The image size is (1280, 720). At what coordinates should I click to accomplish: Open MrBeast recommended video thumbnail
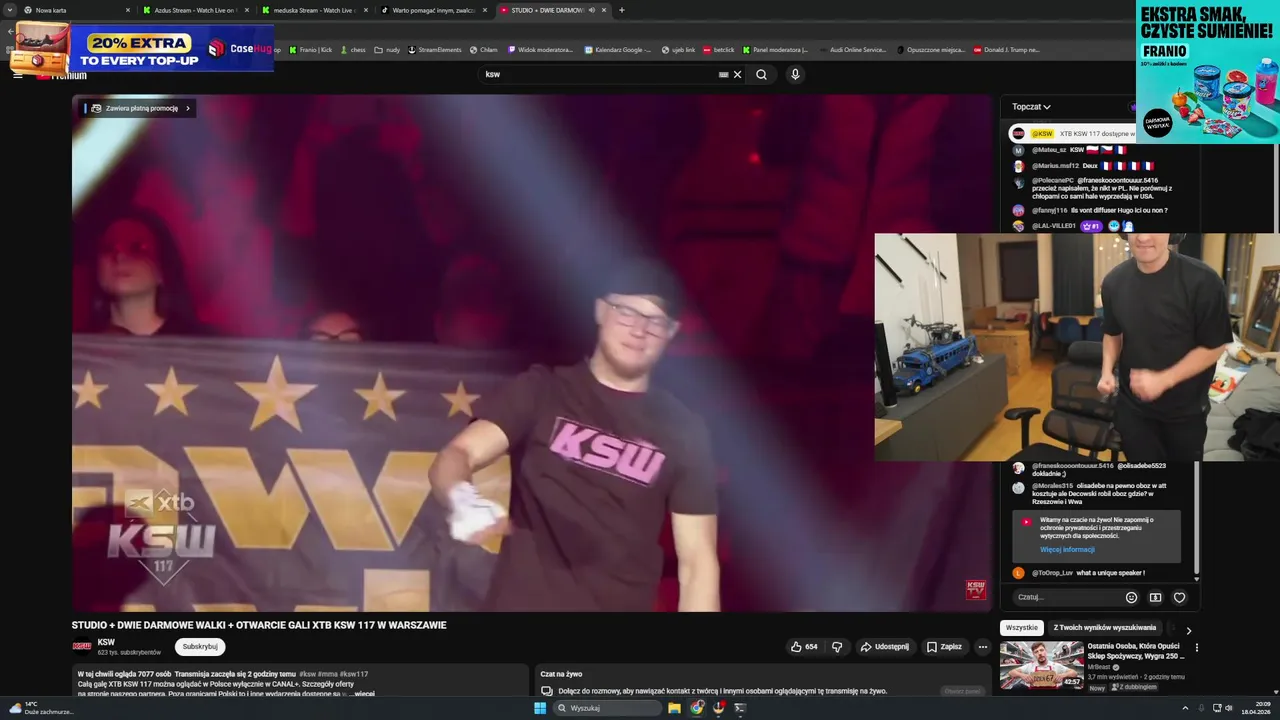(1041, 664)
